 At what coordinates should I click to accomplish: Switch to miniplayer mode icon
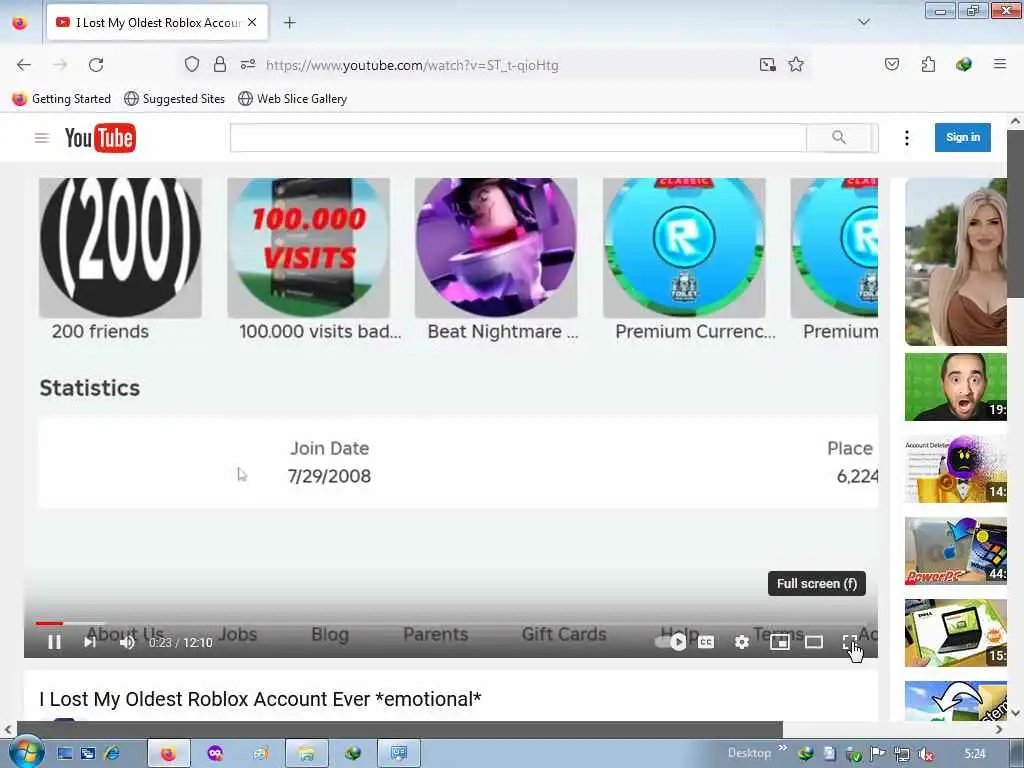[780, 643]
